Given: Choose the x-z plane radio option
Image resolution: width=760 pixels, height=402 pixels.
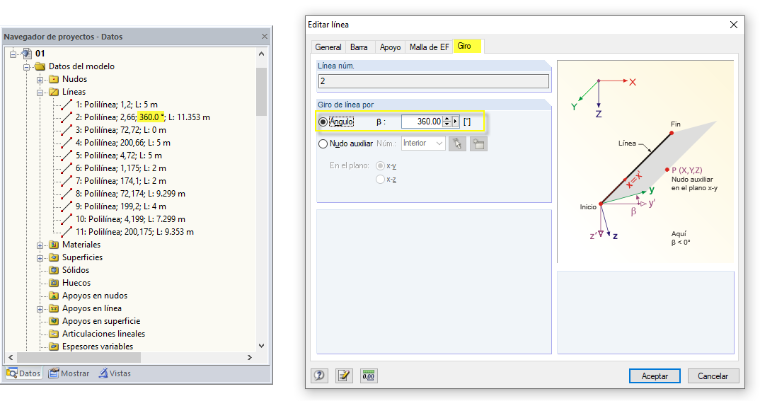Looking at the screenshot, I should 380,179.
